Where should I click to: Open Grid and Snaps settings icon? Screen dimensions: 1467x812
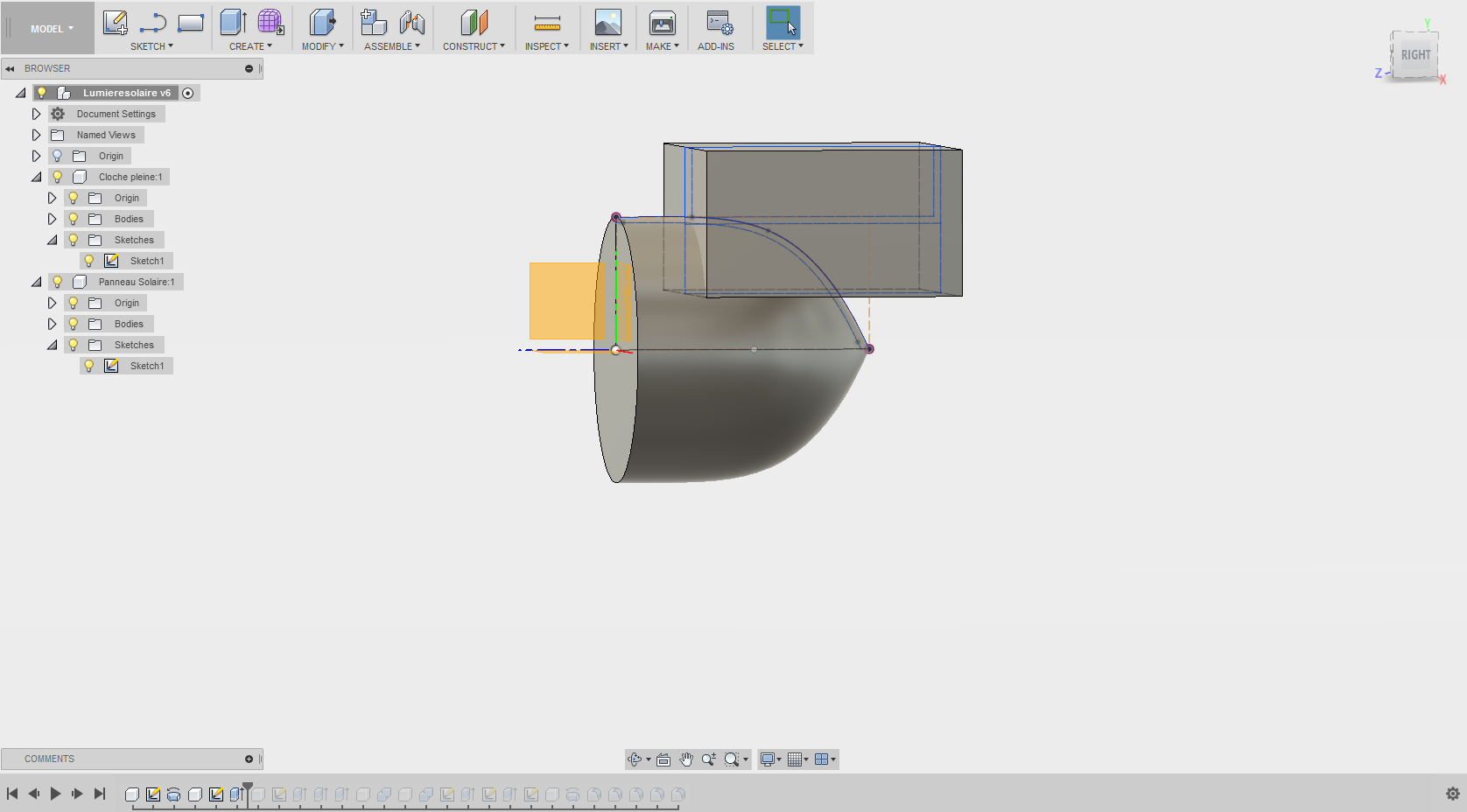point(795,759)
